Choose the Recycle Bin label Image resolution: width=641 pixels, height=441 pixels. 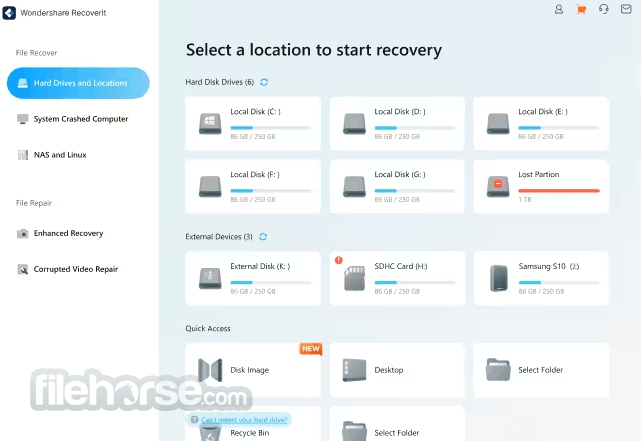coord(250,433)
